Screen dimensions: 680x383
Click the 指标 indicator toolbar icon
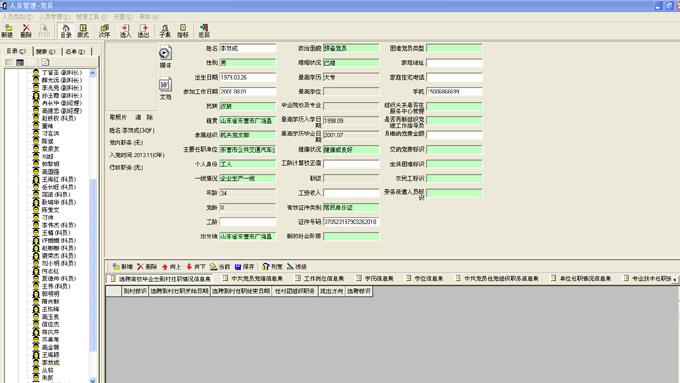[183, 31]
